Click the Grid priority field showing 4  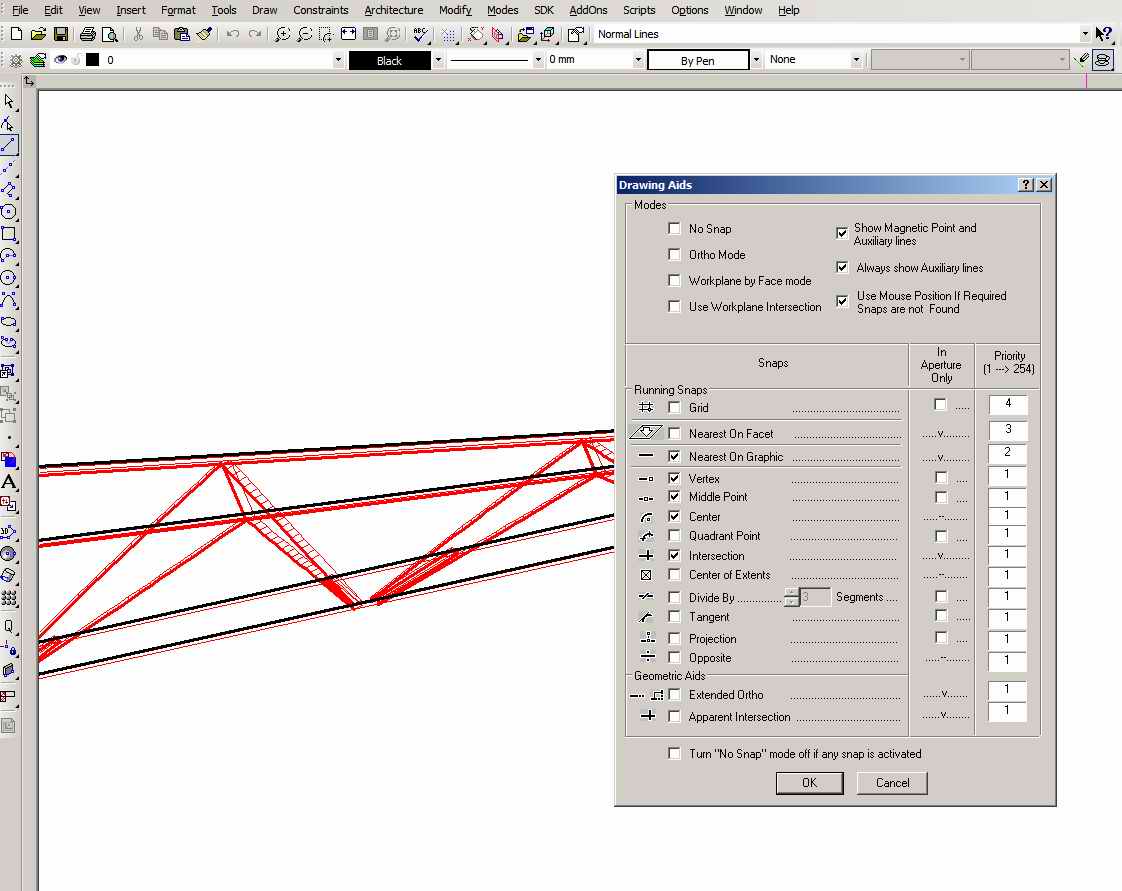[1008, 404]
